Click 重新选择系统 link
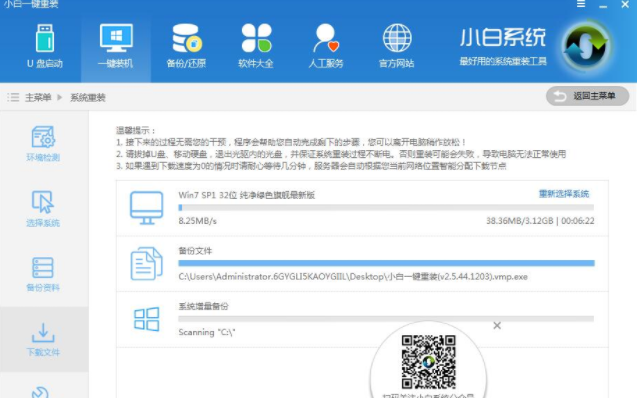Screen dimensions: 639x398 (564, 194)
